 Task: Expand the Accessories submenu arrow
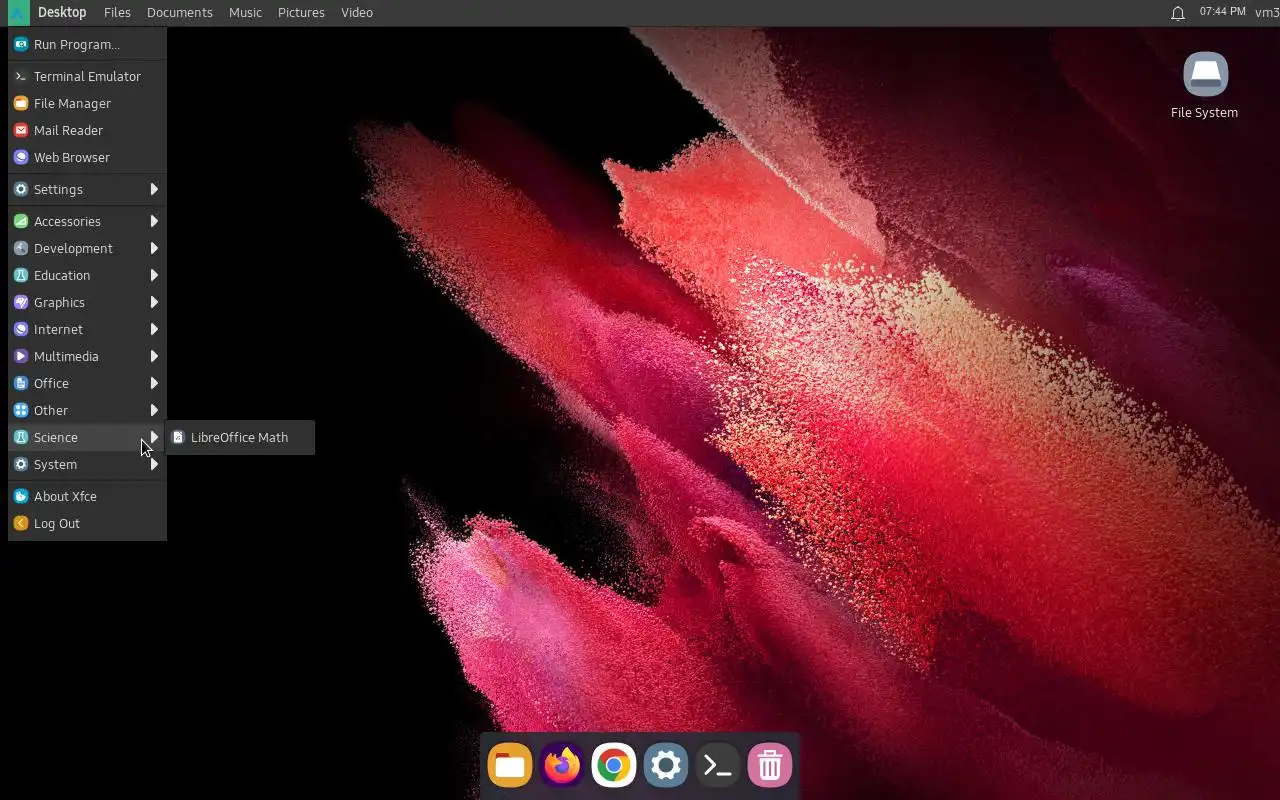point(154,221)
